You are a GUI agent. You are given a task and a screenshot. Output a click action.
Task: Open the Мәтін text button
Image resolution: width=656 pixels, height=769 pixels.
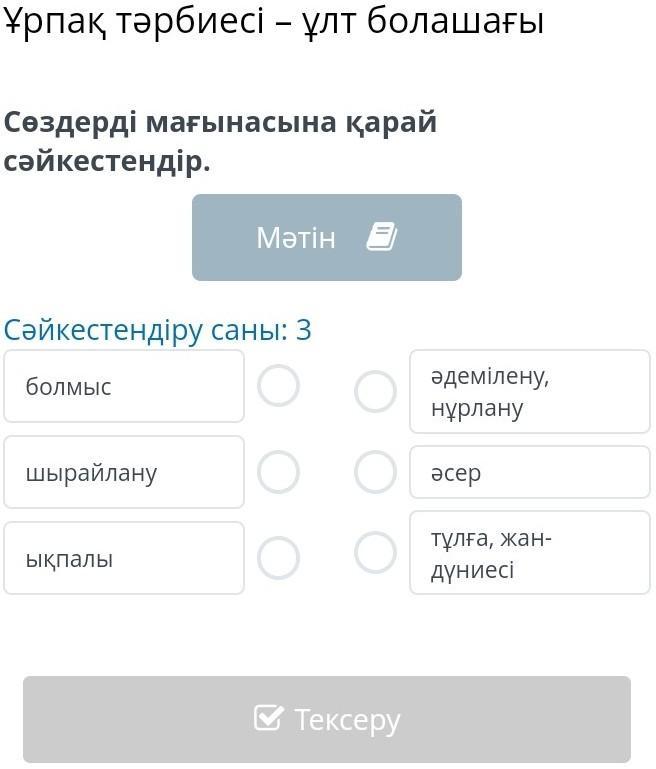point(326,237)
